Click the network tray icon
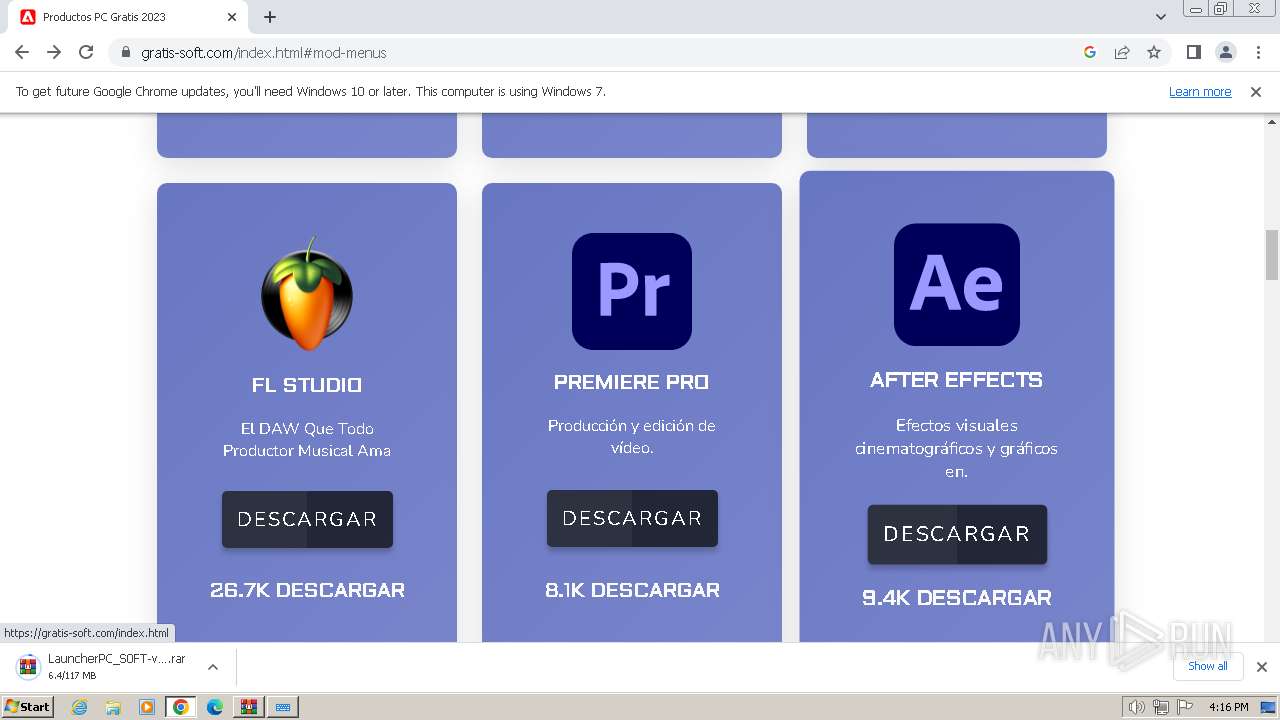This screenshot has height=720, width=1280. [x=1161, y=707]
